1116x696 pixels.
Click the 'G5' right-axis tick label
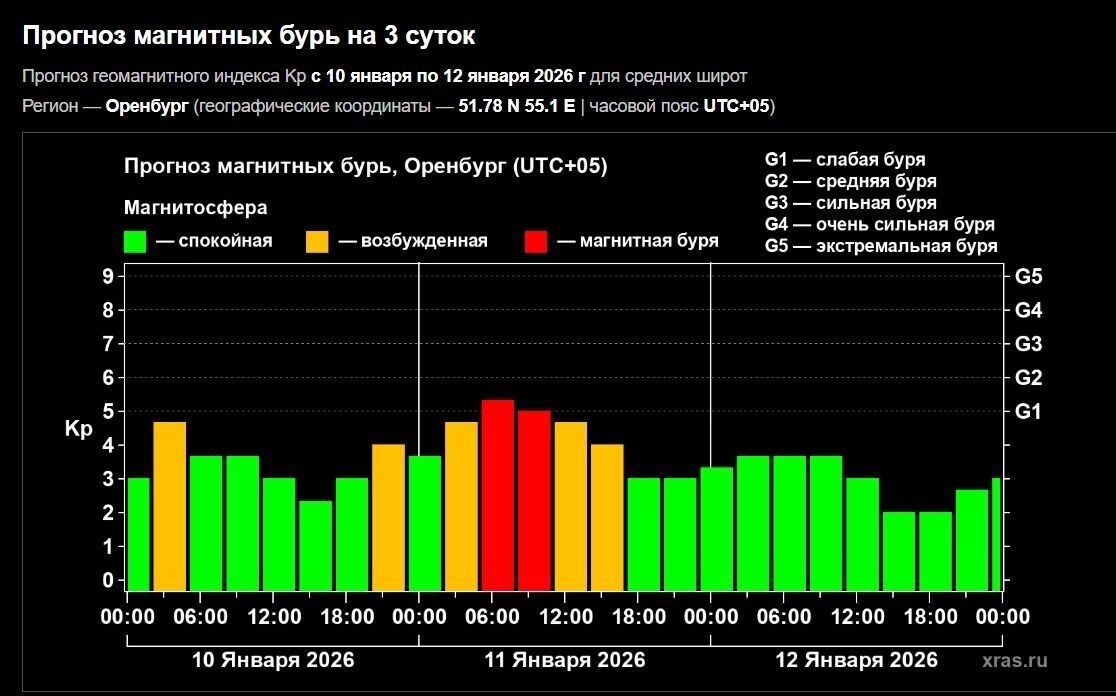tap(1028, 276)
